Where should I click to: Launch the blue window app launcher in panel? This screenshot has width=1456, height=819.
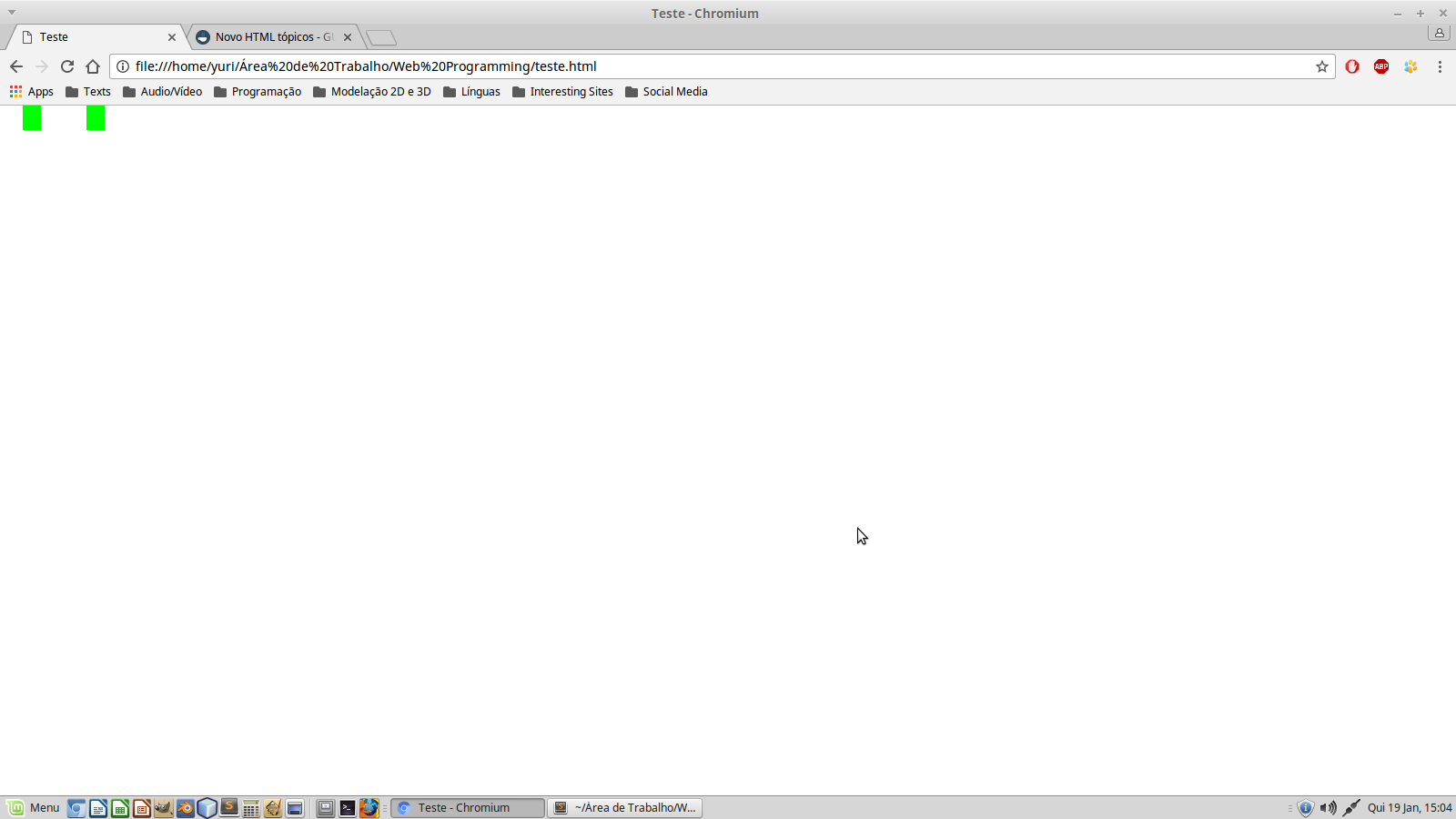(x=295, y=808)
